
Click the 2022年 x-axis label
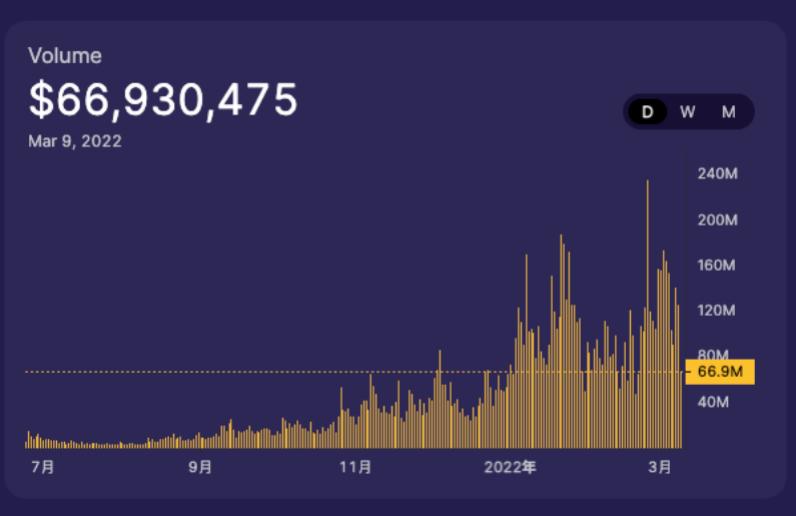[510, 467]
